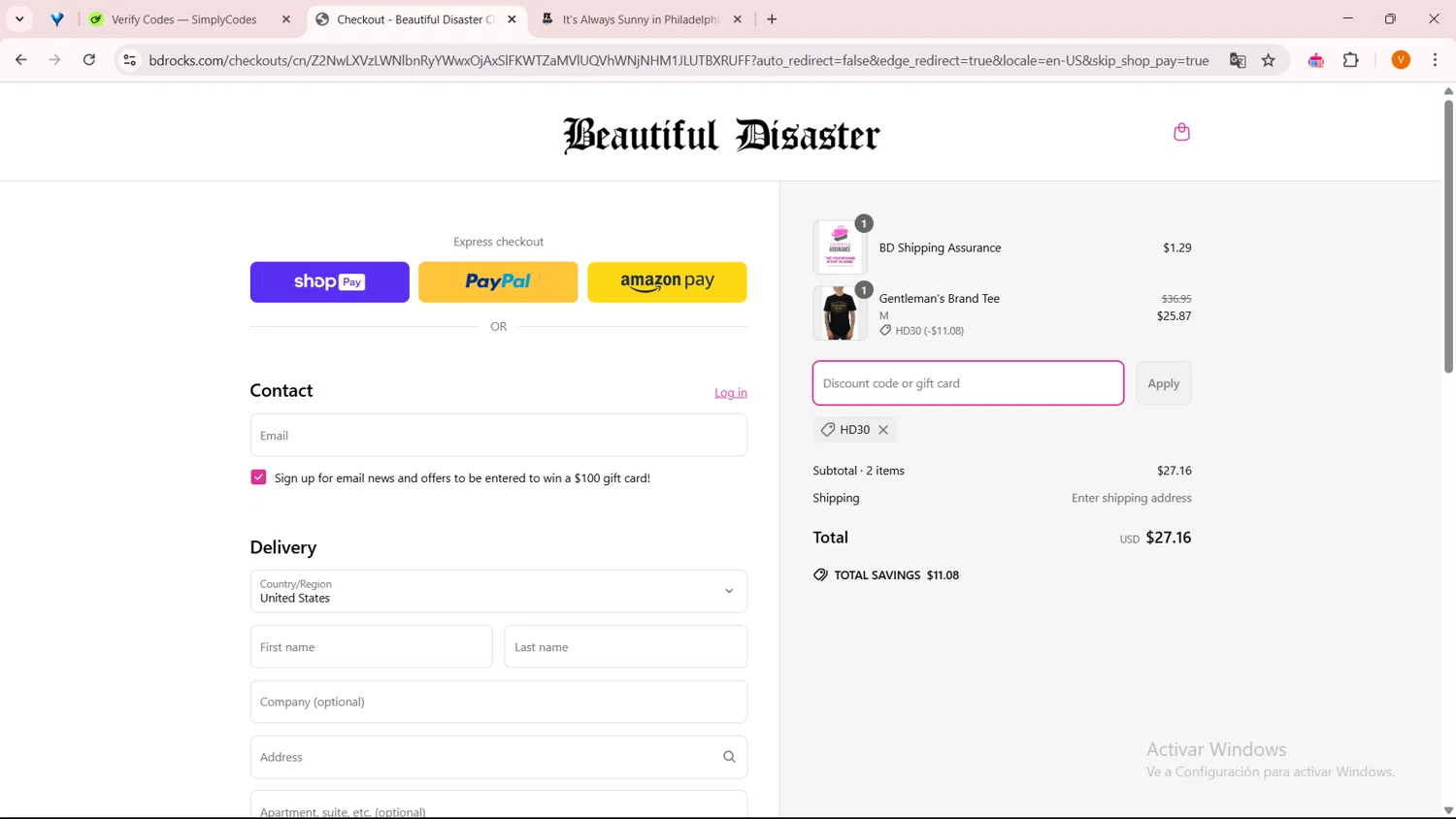This screenshot has height=819, width=1456.
Task: Click the Express checkout heading
Action: [x=498, y=242]
